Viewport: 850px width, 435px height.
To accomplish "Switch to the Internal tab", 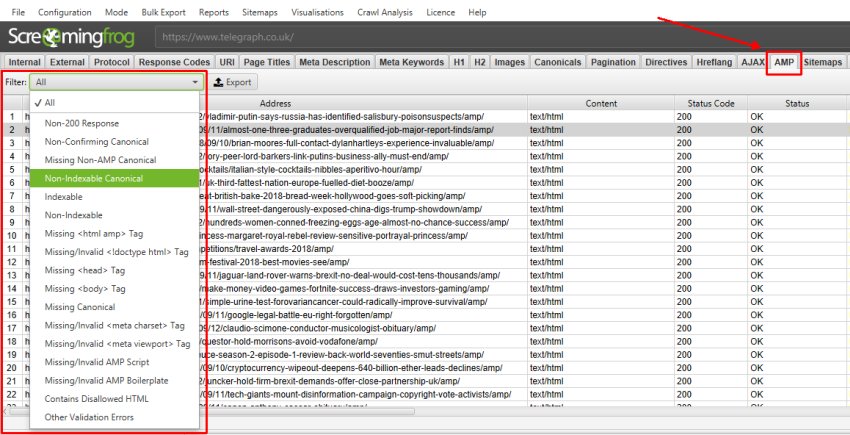I will [24, 62].
